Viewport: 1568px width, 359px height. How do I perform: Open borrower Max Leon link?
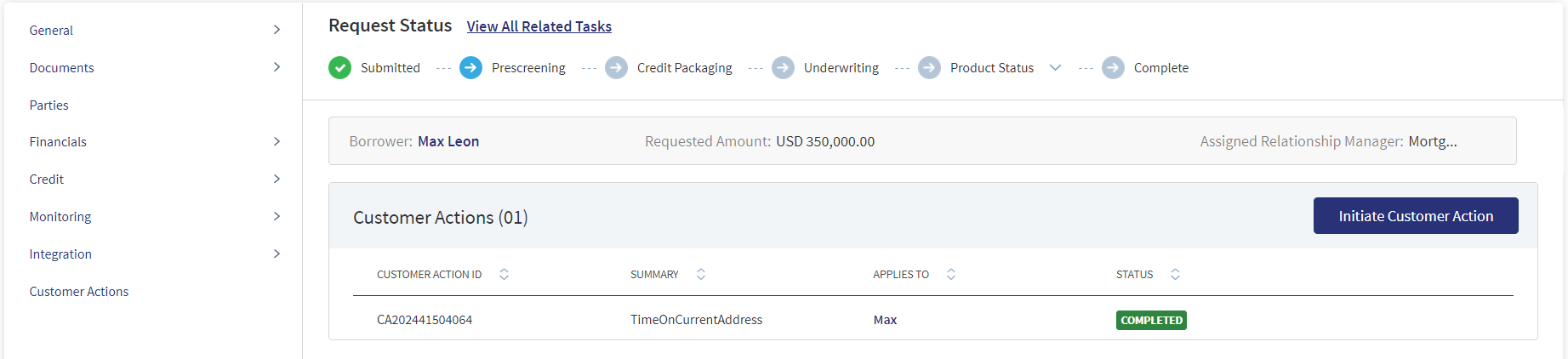[448, 141]
